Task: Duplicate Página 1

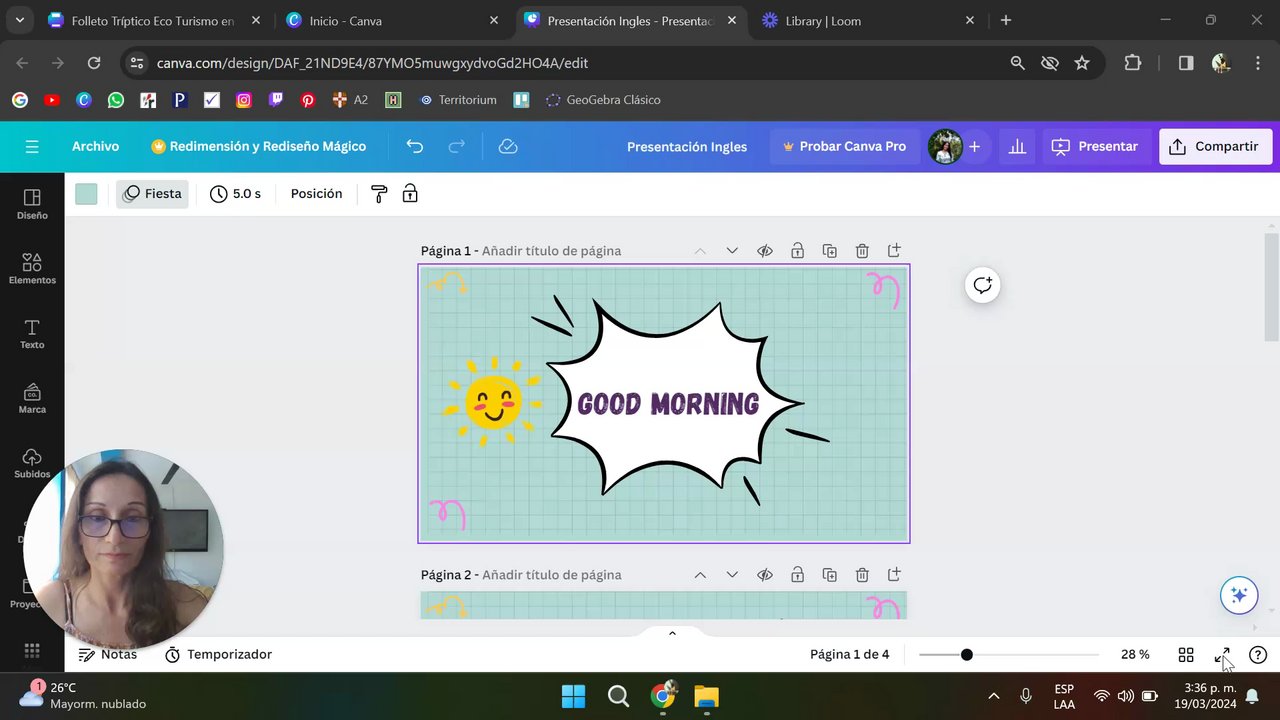Action: 829,251
